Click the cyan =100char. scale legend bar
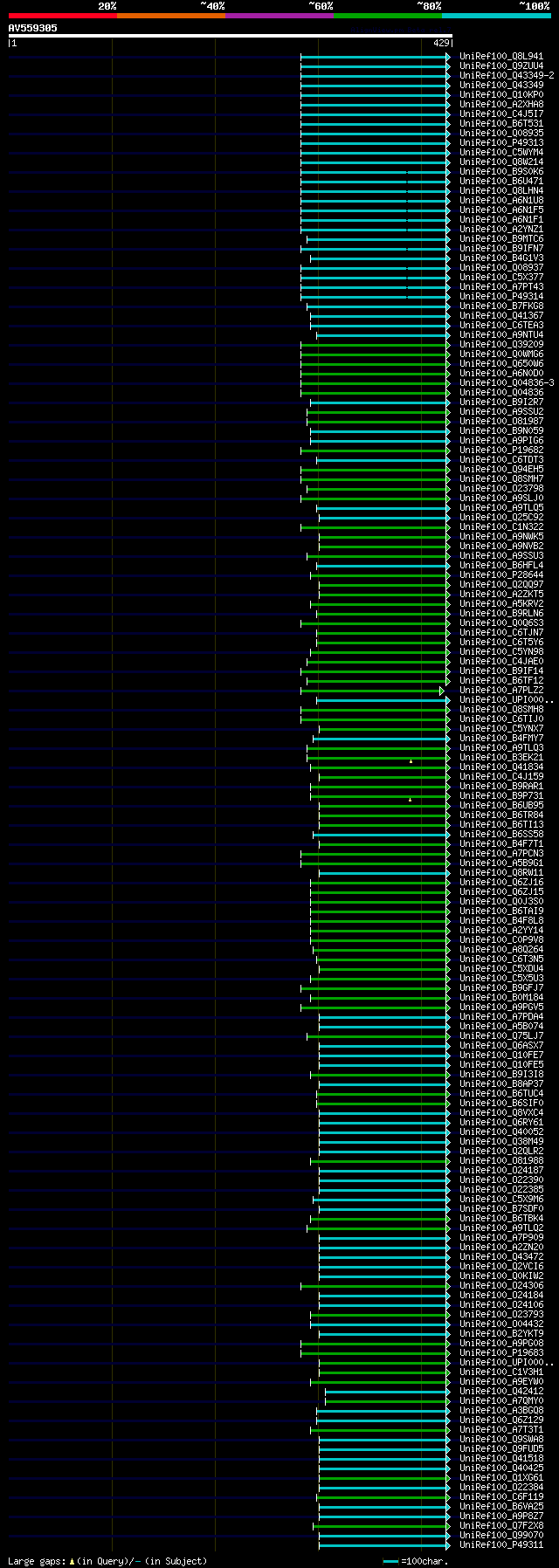 (x=390, y=1561)
